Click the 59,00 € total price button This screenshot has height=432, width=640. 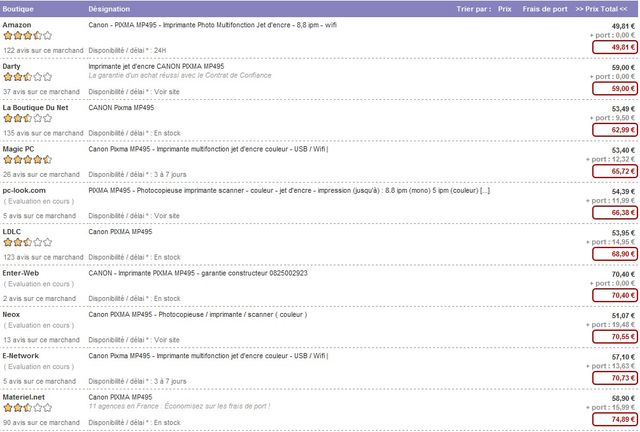(615, 89)
